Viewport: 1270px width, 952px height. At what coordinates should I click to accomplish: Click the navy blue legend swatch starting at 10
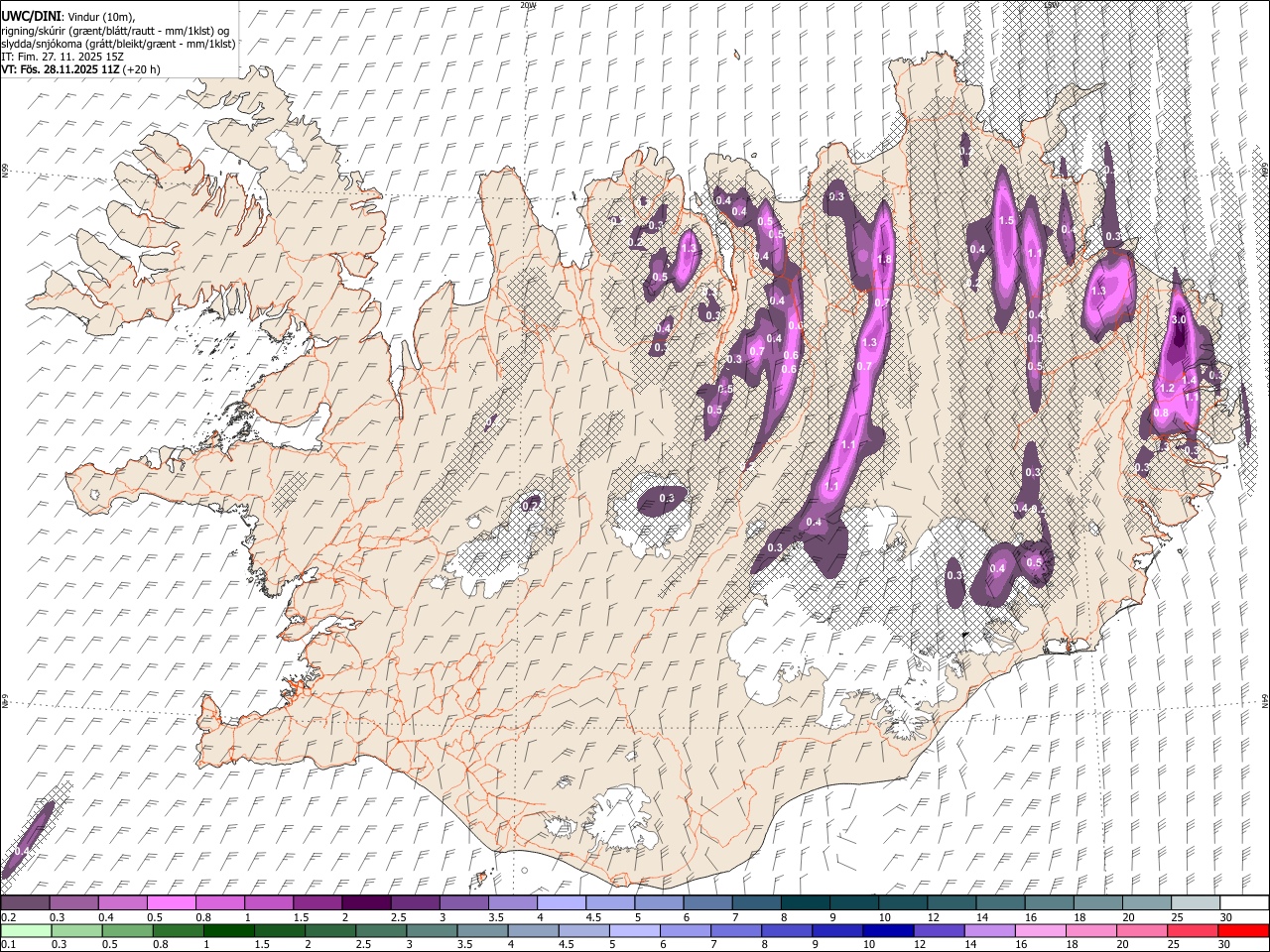(887, 931)
